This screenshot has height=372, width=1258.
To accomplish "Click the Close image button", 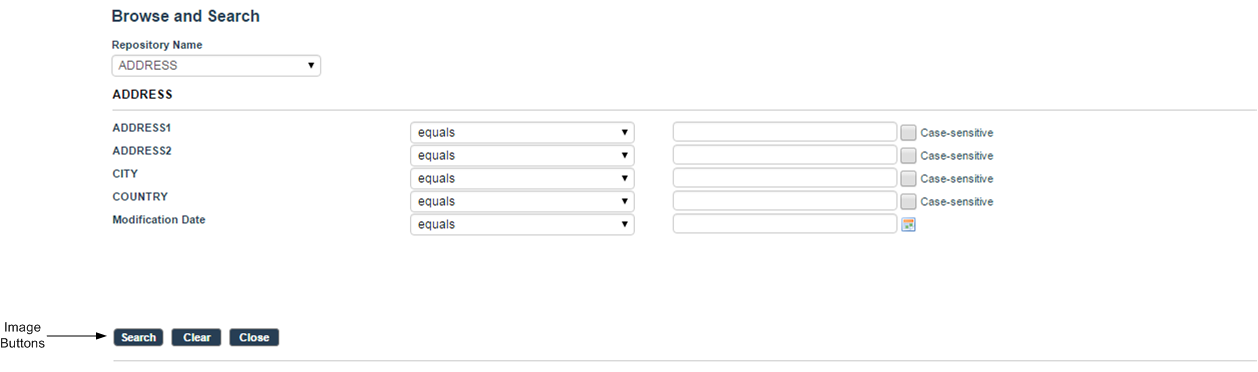I will 254,338.
